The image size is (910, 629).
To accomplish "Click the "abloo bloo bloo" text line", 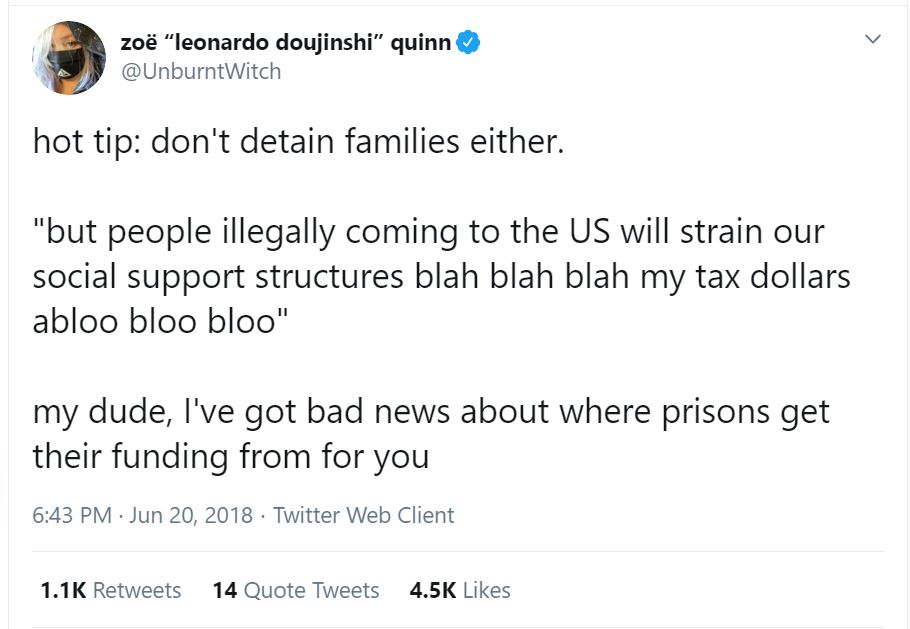I will (x=160, y=320).
